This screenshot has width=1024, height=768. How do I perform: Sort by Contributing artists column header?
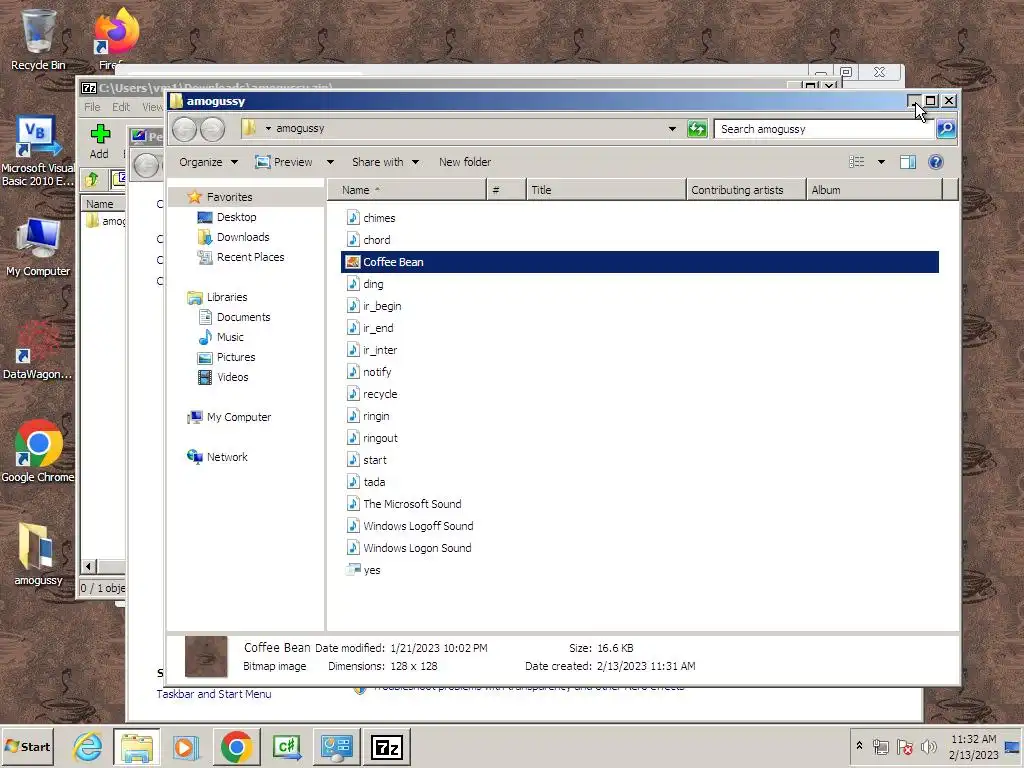click(746, 190)
